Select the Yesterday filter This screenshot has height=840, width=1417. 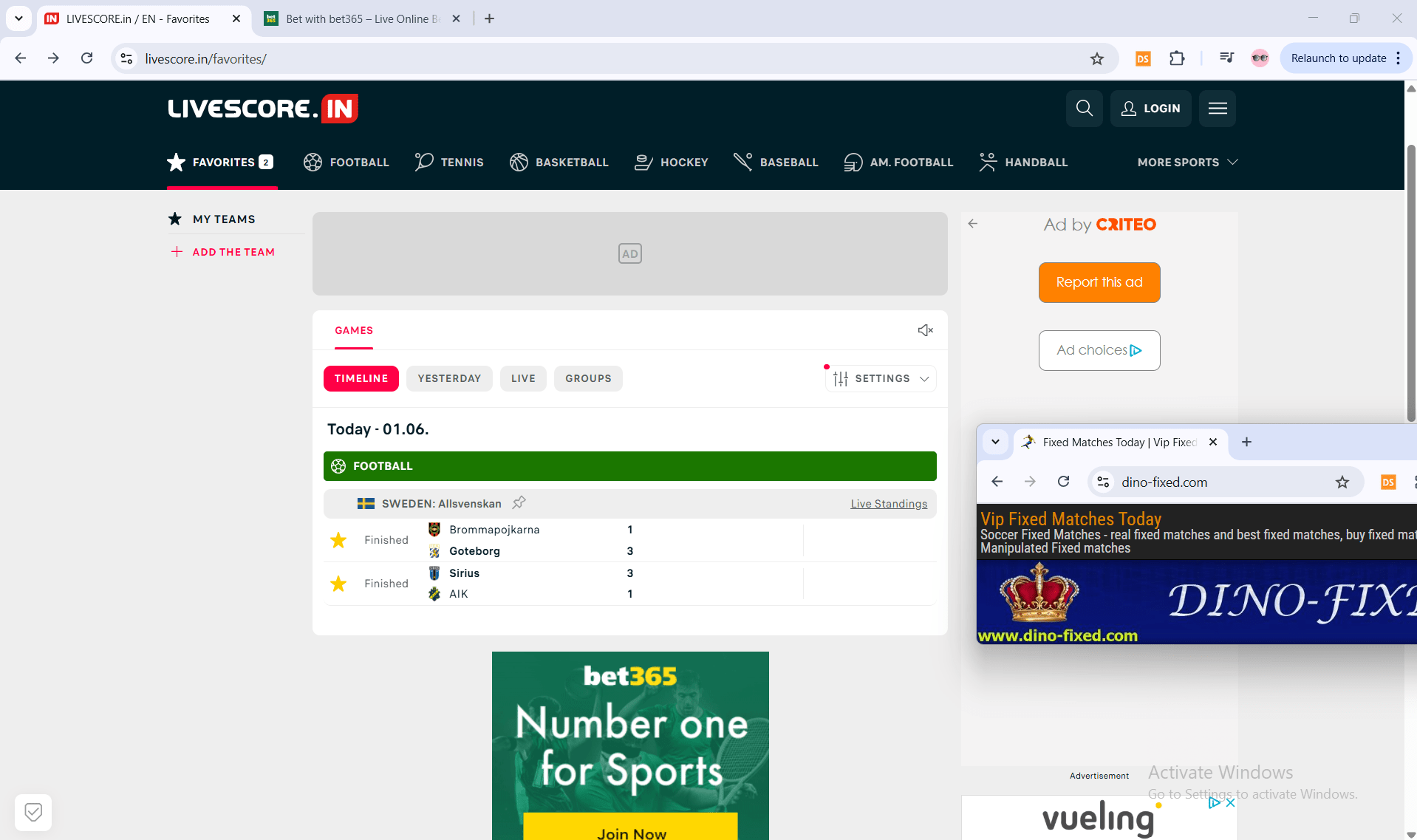pyautogui.click(x=449, y=378)
